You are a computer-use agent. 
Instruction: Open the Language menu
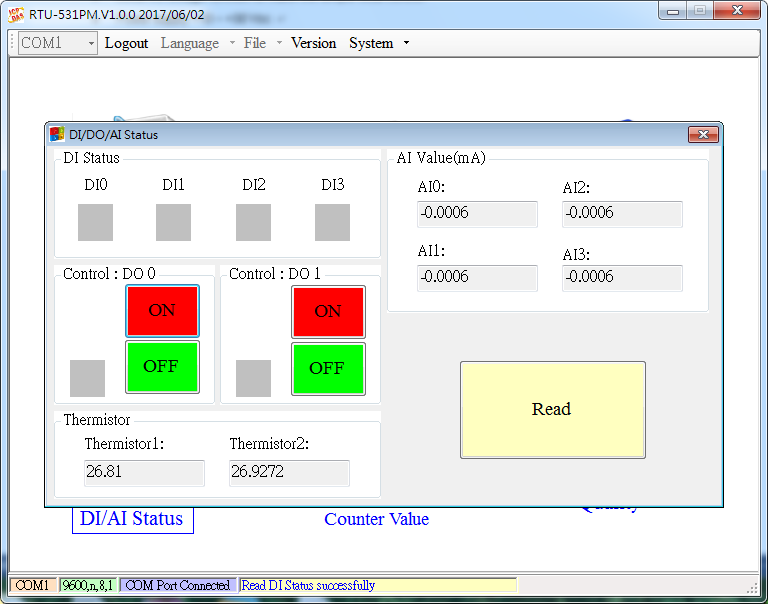(190, 43)
